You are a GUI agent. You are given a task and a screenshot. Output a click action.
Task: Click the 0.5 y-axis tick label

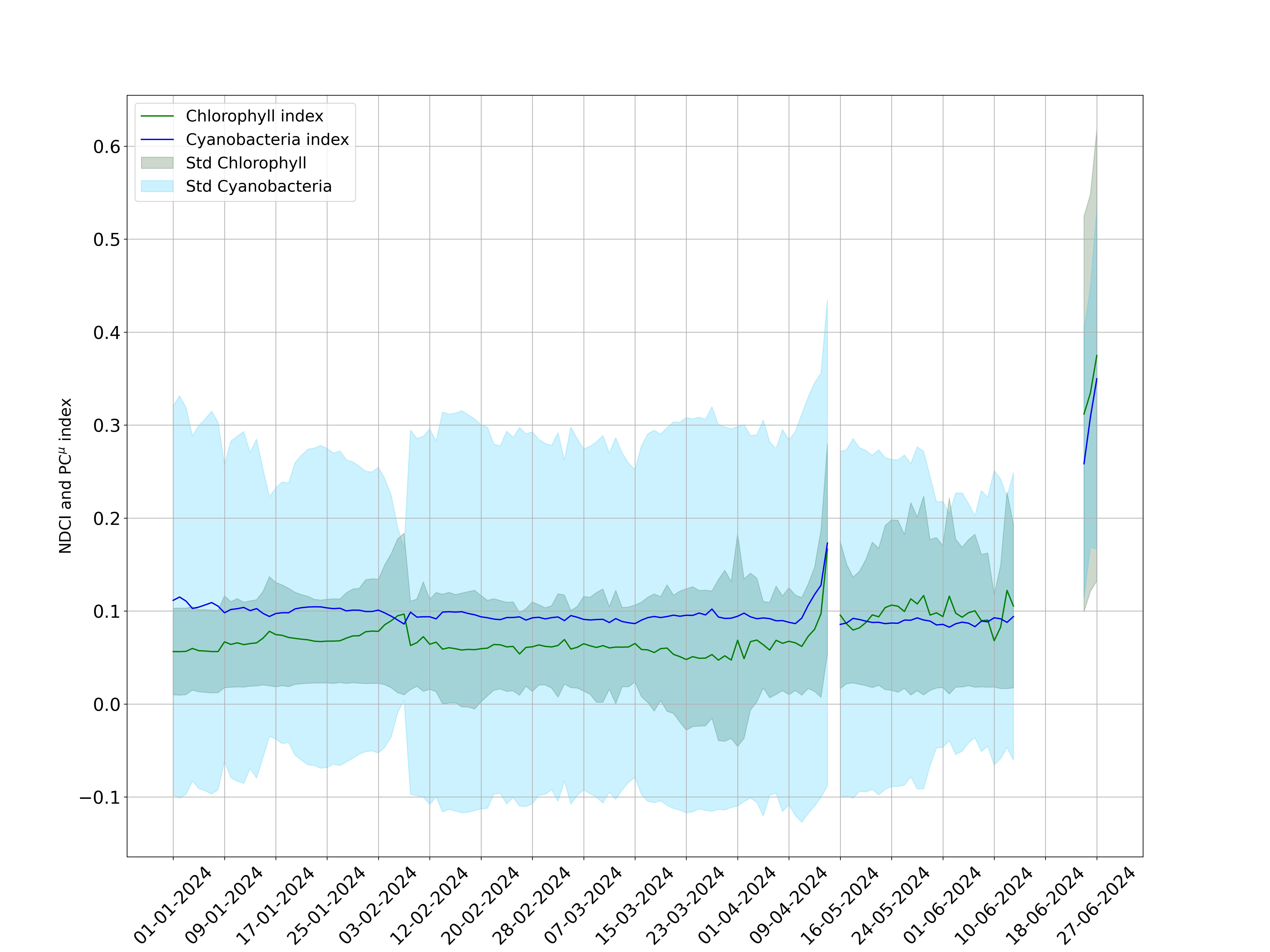(x=107, y=240)
